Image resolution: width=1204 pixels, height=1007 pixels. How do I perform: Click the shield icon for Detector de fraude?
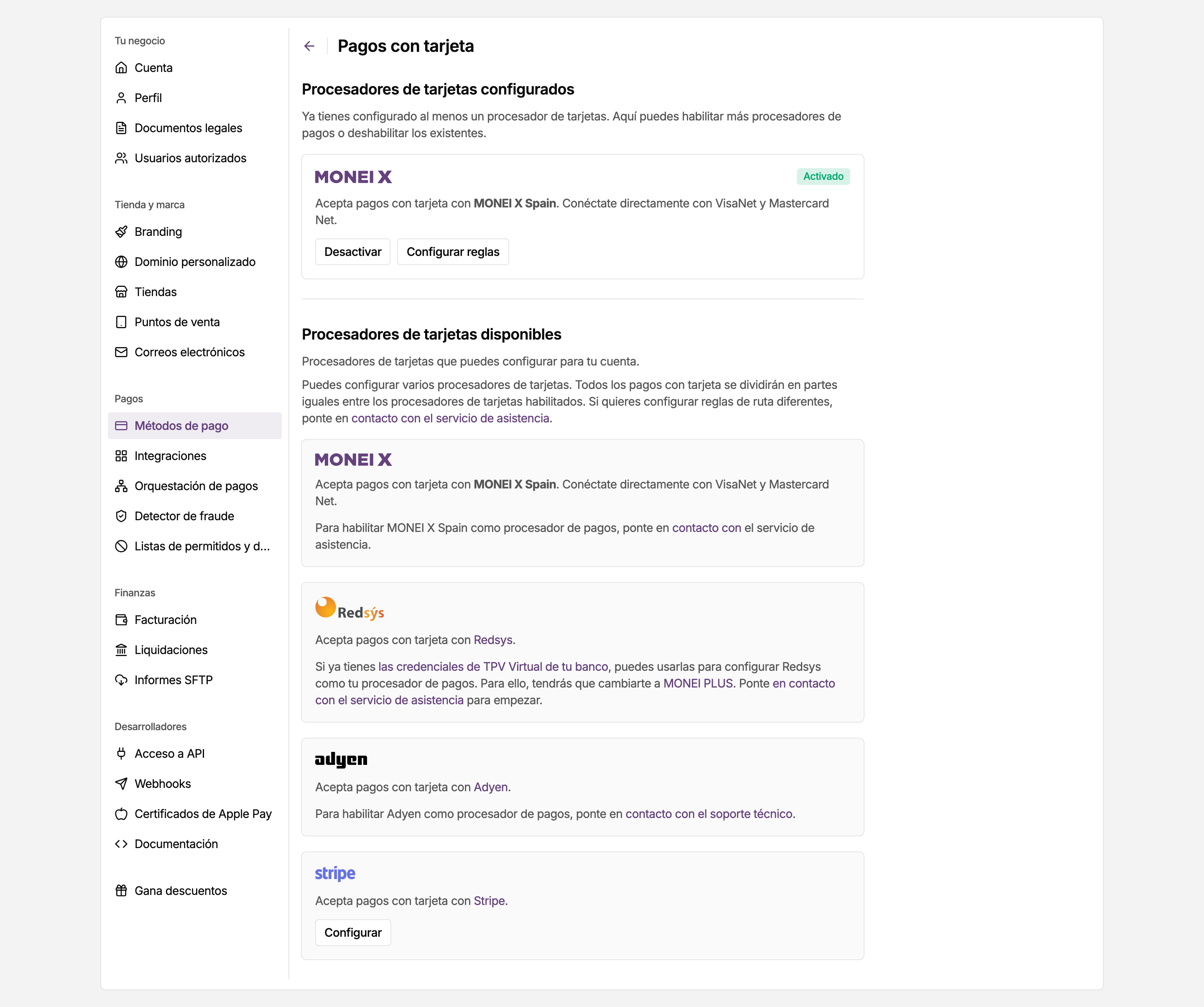(x=121, y=516)
